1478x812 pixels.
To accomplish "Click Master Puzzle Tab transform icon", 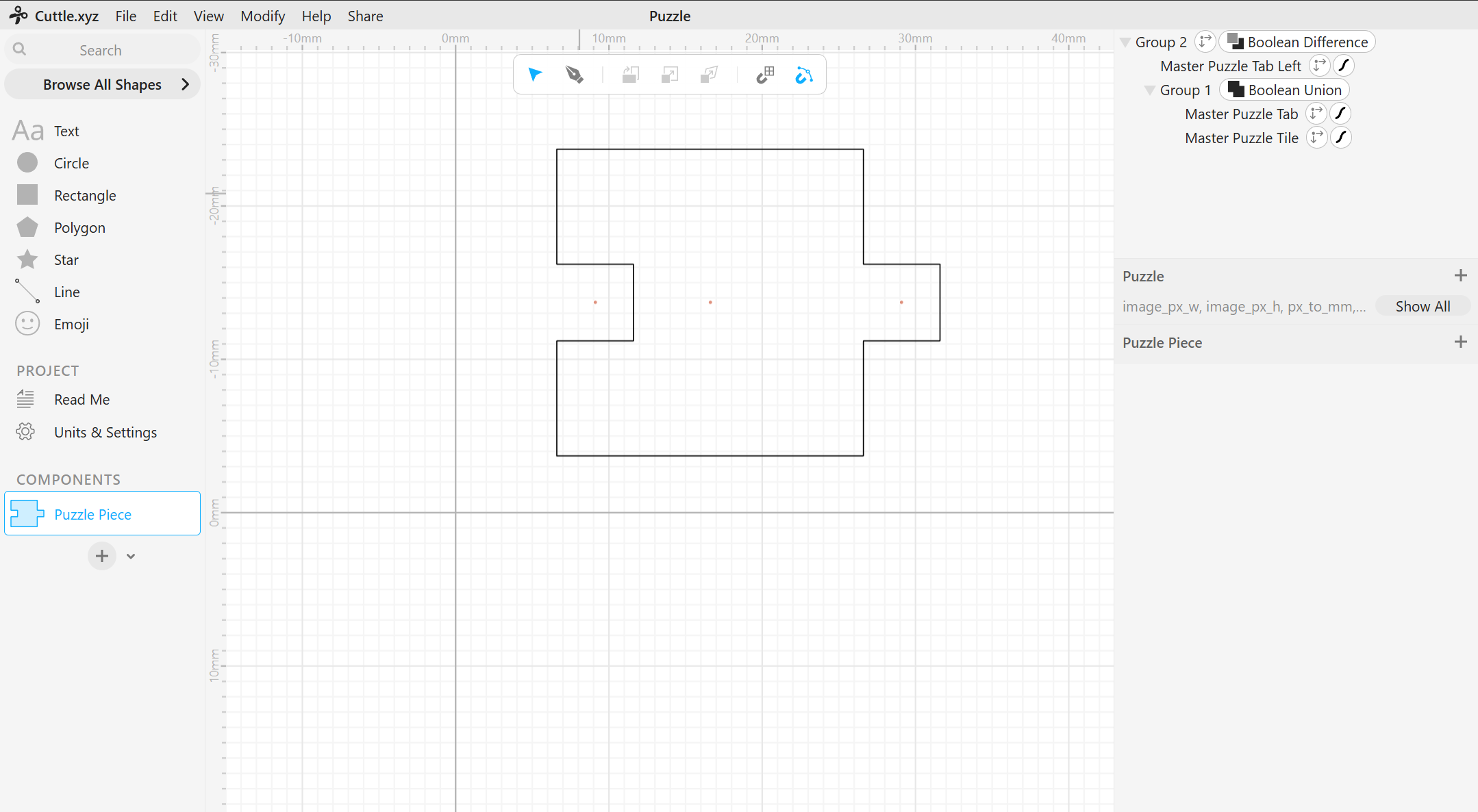I will point(1316,114).
